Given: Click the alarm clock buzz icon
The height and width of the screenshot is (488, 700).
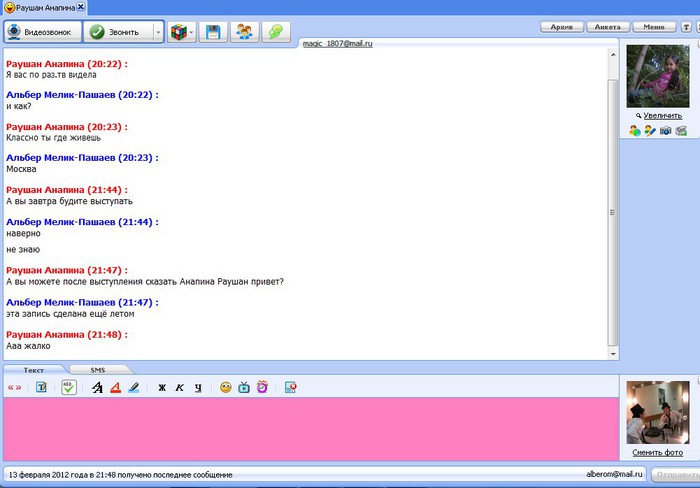Looking at the screenshot, I should tap(262, 387).
